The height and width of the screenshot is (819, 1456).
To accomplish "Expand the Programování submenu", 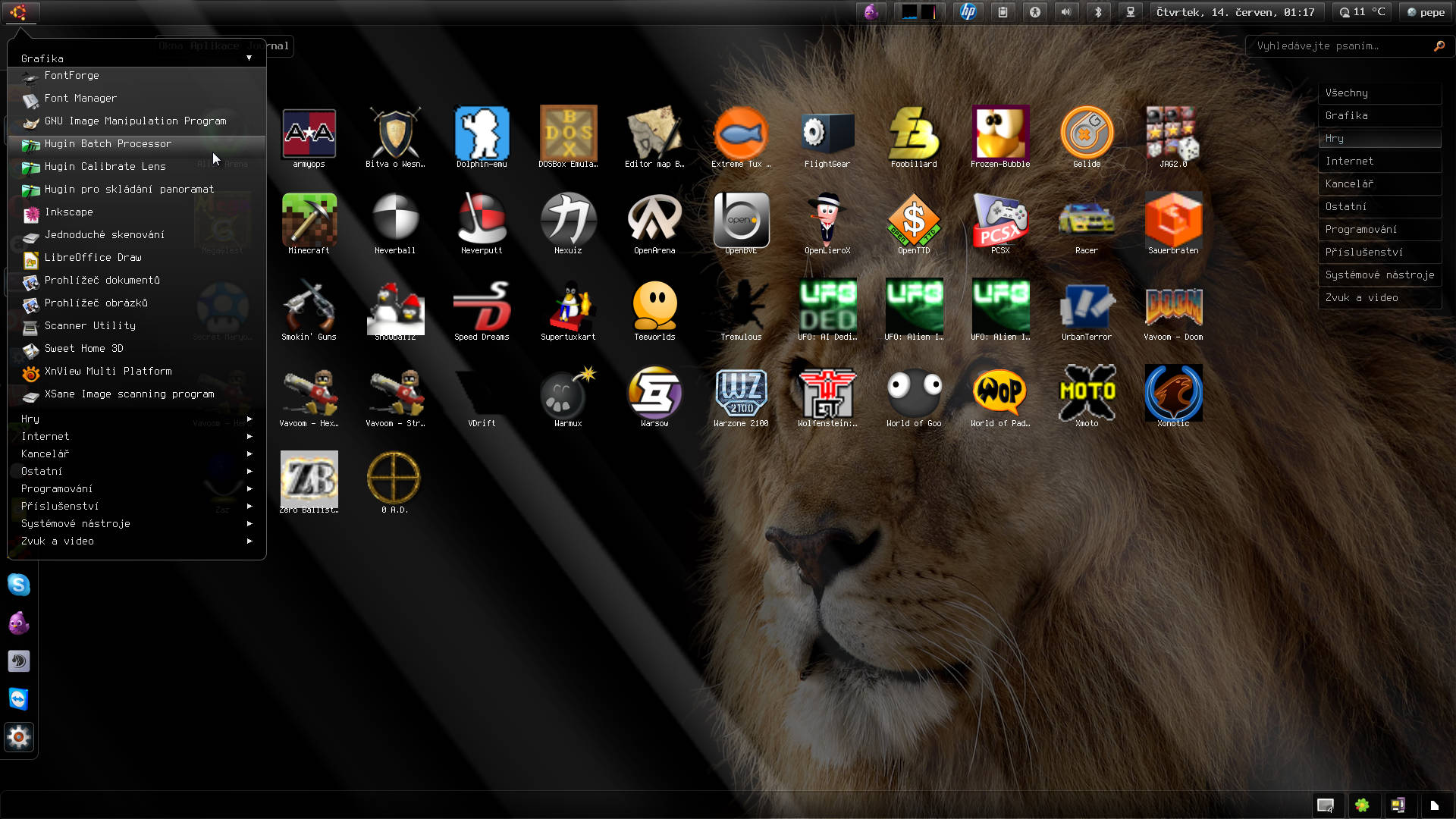I will (x=136, y=488).
